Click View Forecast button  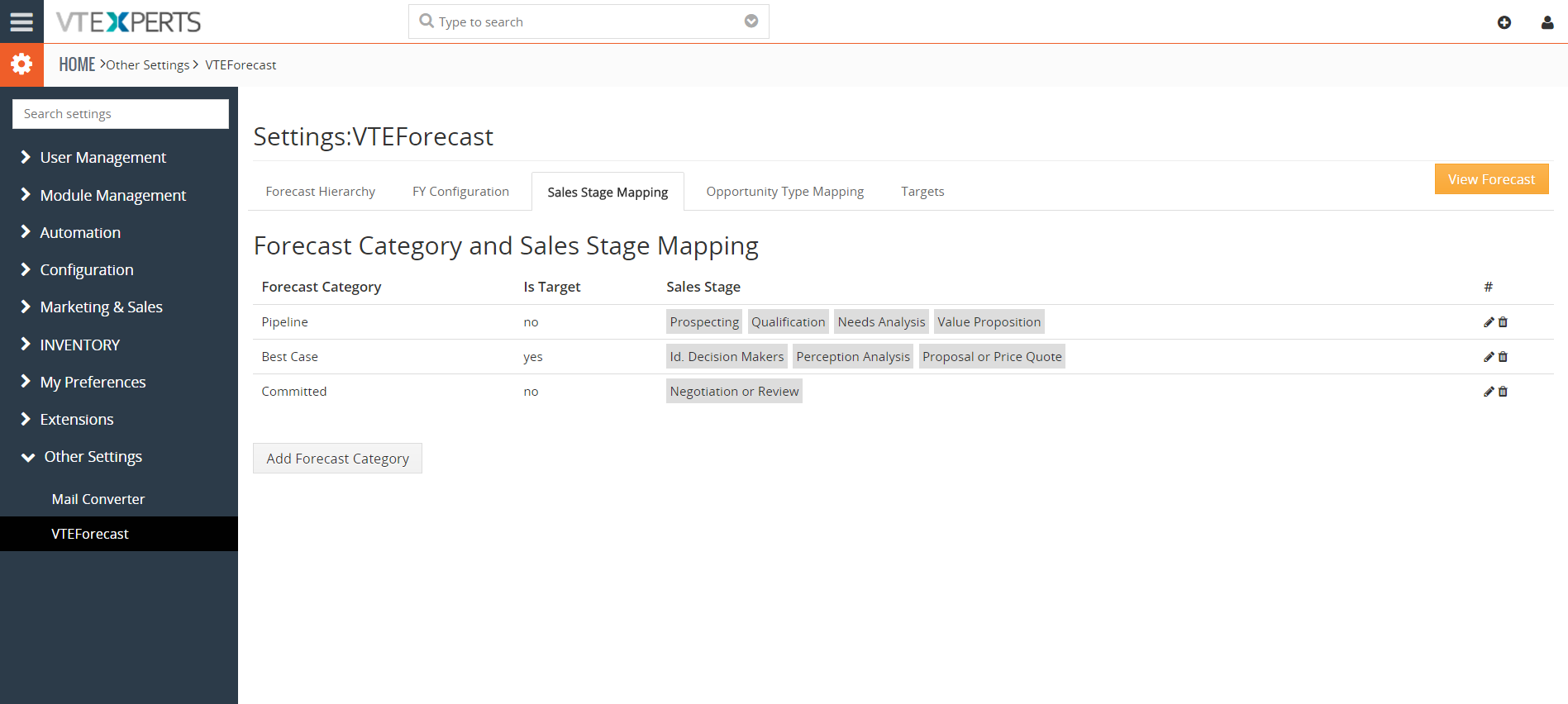coord(1491,179)
